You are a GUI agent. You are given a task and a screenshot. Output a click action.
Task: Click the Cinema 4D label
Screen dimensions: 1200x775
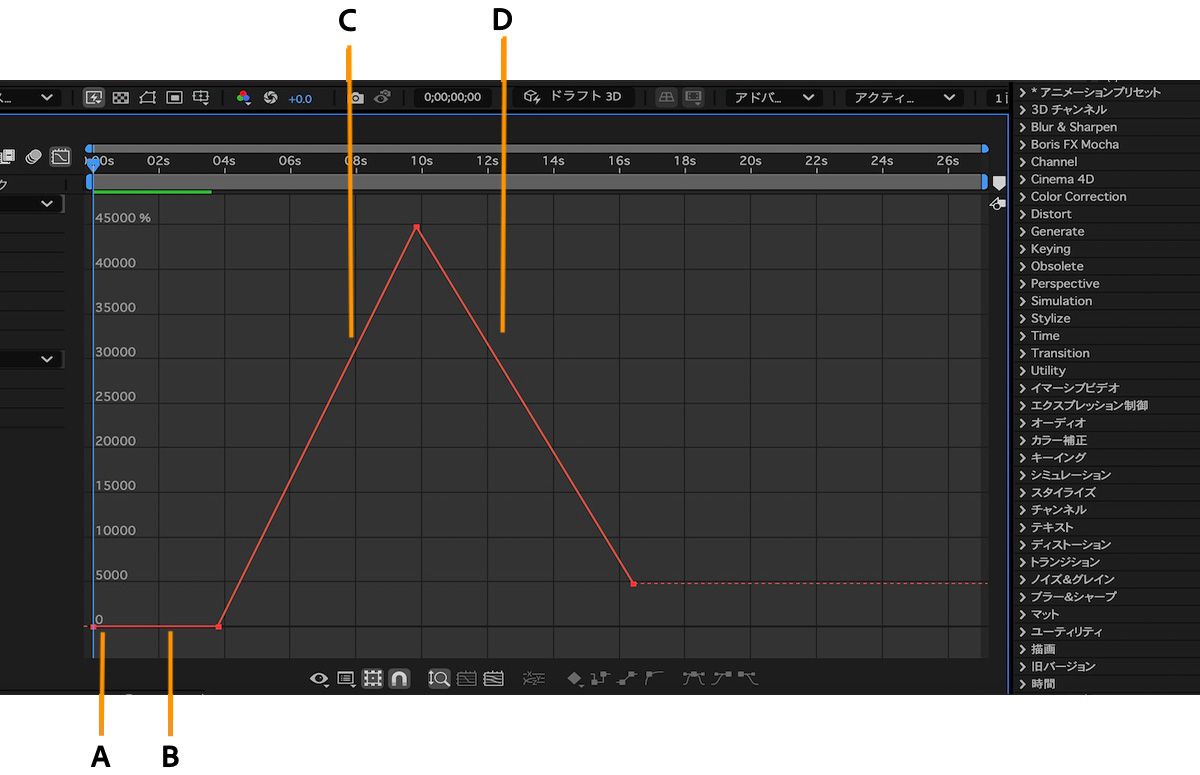click(x=1062, y=179)
